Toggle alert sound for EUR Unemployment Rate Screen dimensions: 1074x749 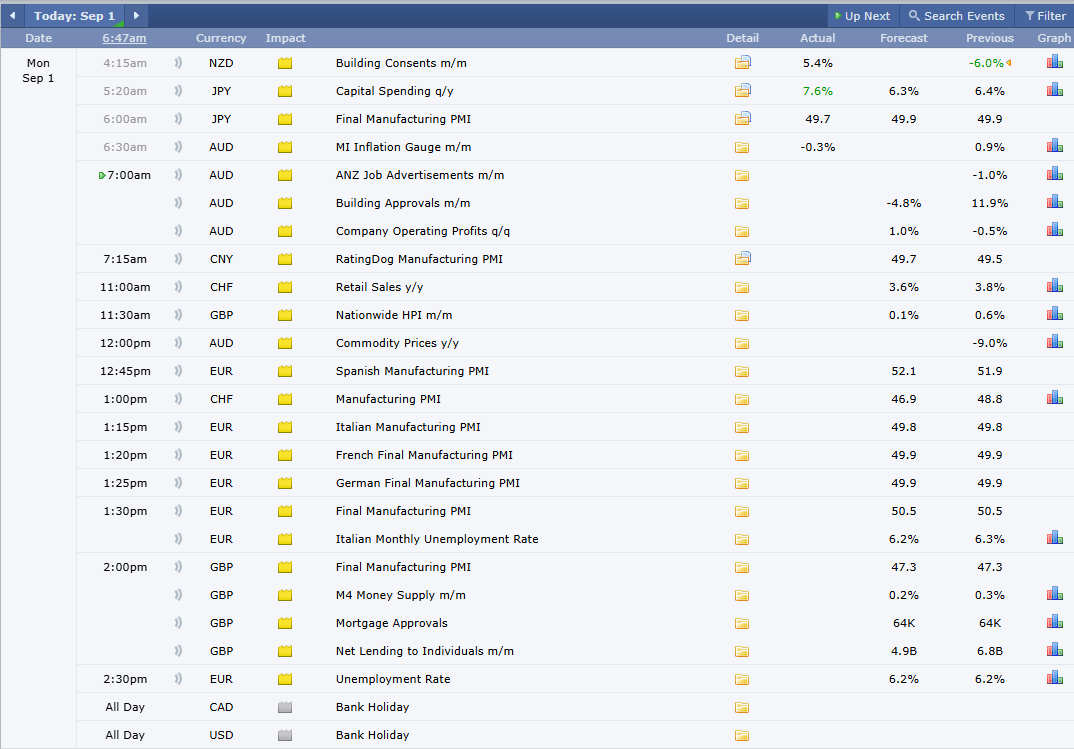pos(178,679)
